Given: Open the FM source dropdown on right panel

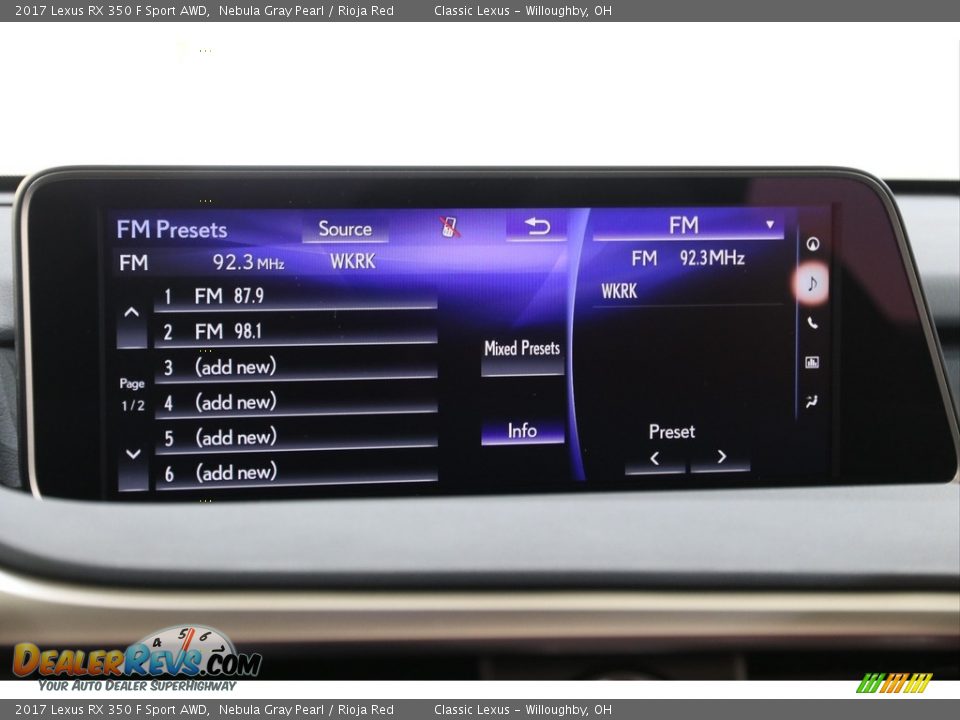Looking at the screenshot, I should 688,225.
